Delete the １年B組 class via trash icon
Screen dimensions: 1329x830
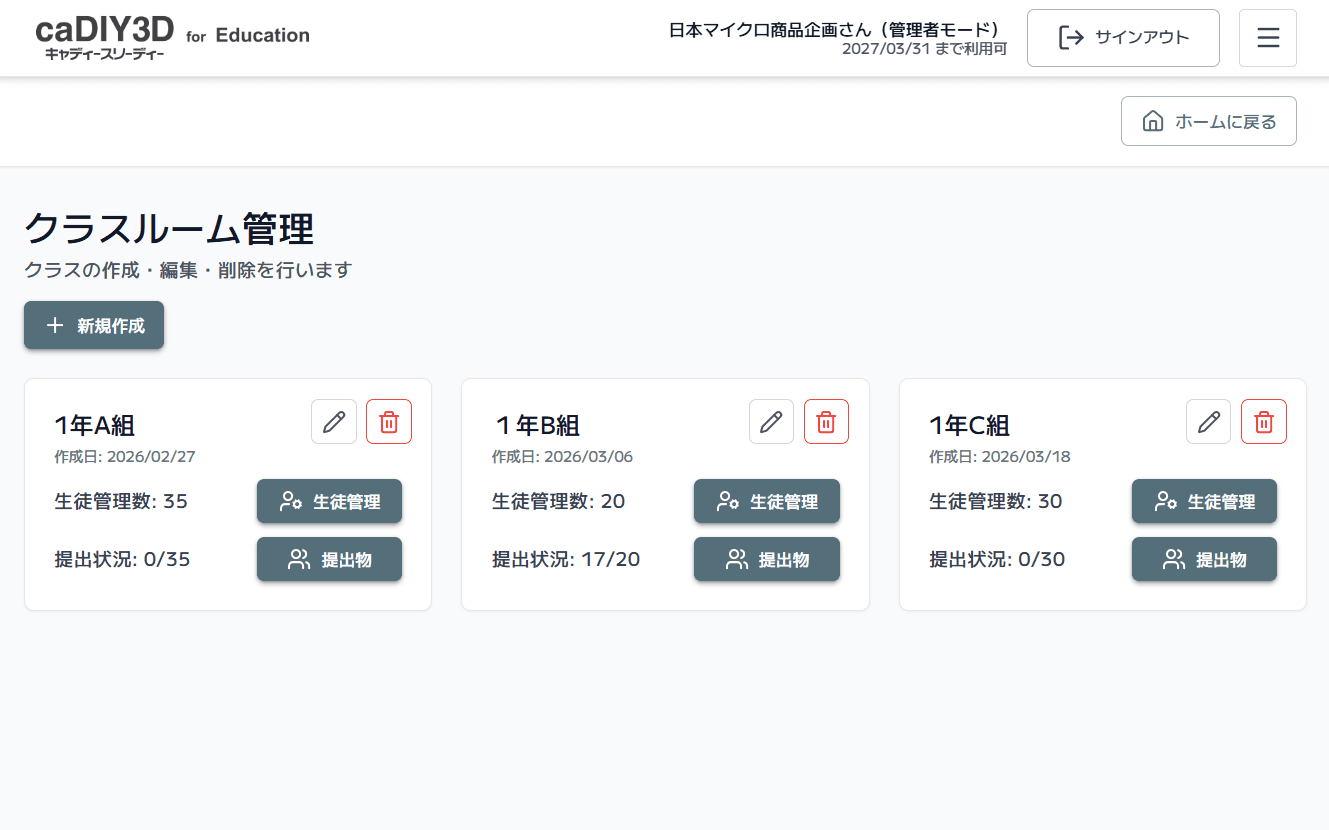coord(826,422)
